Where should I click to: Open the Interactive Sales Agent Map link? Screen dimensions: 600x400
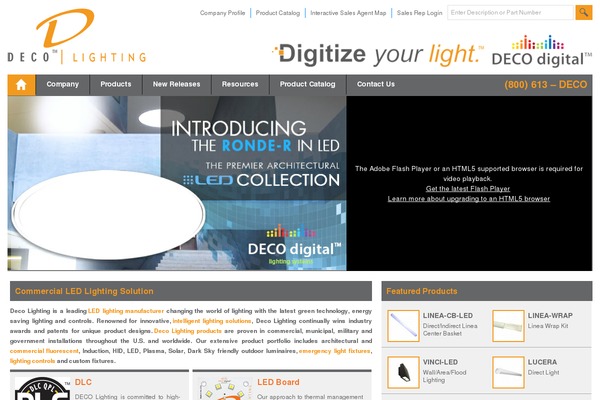[348, 13]
